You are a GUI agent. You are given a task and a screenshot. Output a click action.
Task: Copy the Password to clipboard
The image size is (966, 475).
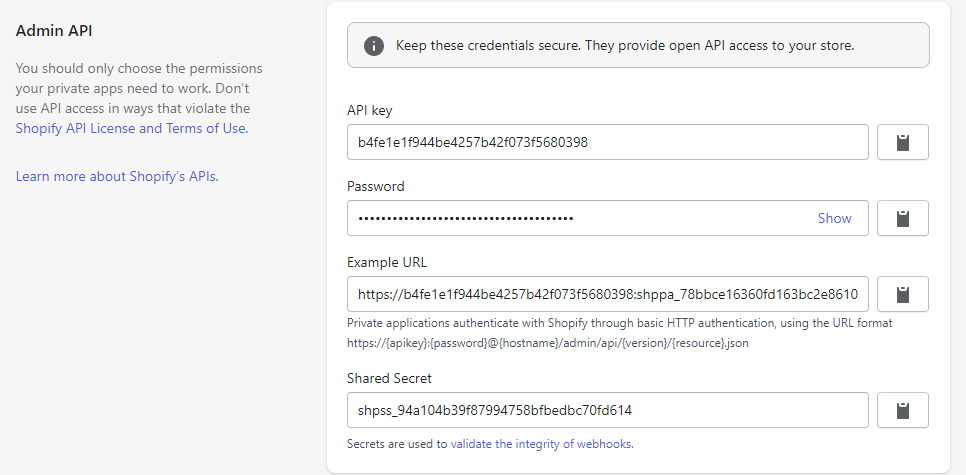[x=903, y=218]
